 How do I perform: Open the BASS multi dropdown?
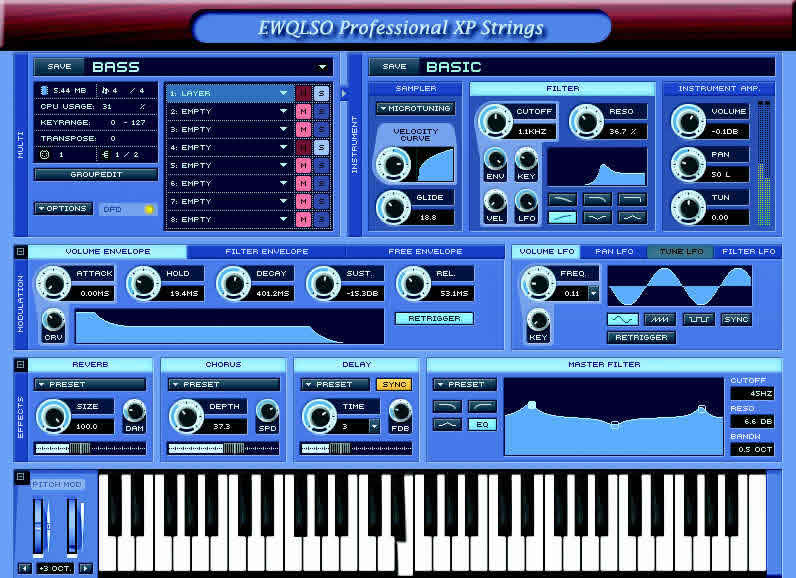coord(322,67)
